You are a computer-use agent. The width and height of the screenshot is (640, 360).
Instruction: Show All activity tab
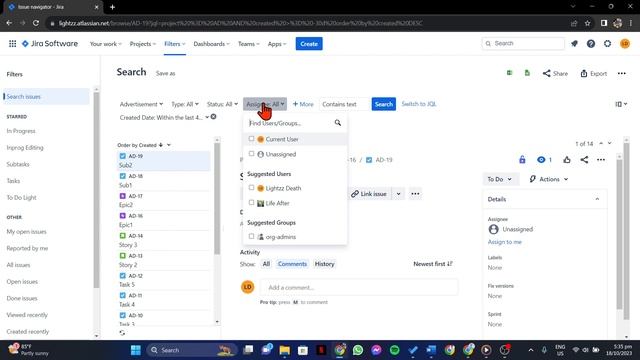click(x=266, y=264)
